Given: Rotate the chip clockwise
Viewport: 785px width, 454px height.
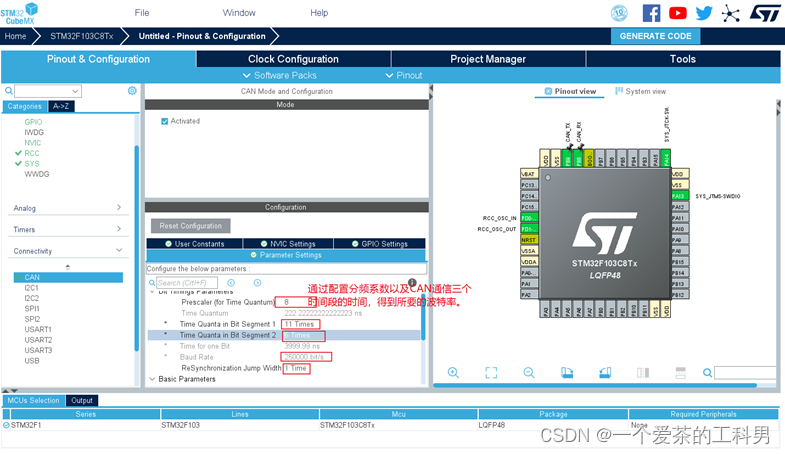Looking at the screenshot, I should point(567,372).
